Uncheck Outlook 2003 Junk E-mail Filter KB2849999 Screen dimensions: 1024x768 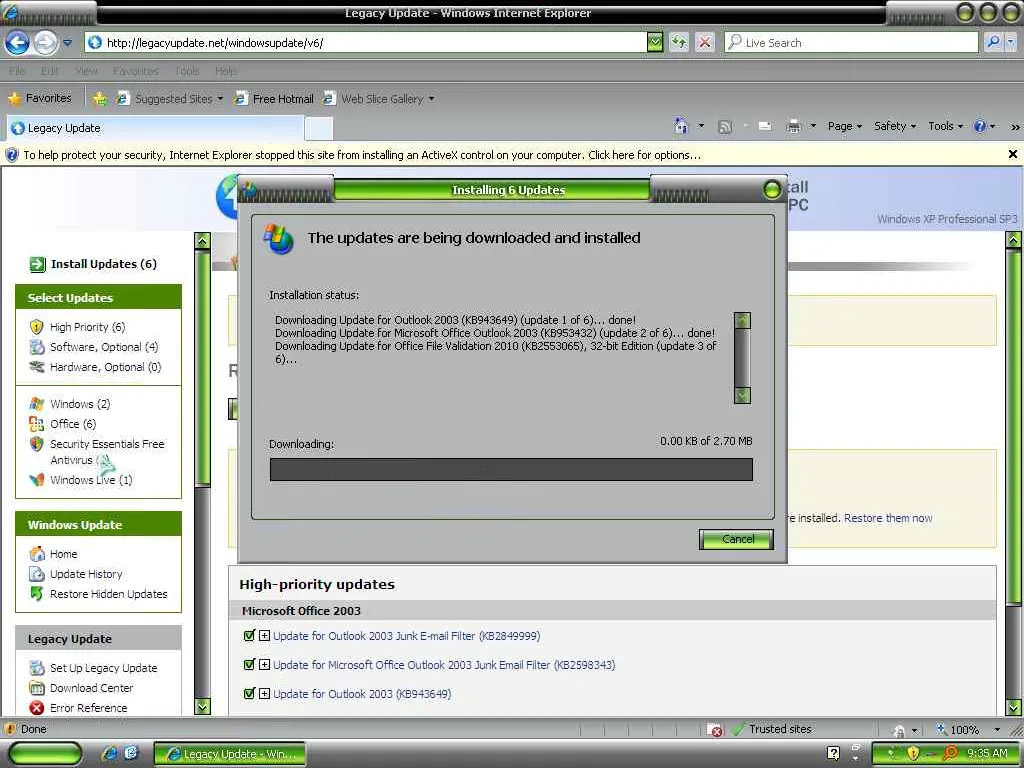point(248,635)
